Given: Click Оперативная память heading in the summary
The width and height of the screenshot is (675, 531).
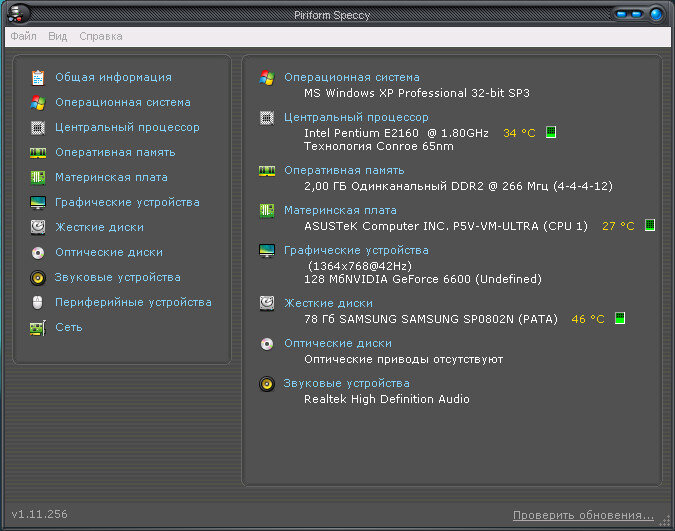Looking at the screenshot, I should pos(344,171).
